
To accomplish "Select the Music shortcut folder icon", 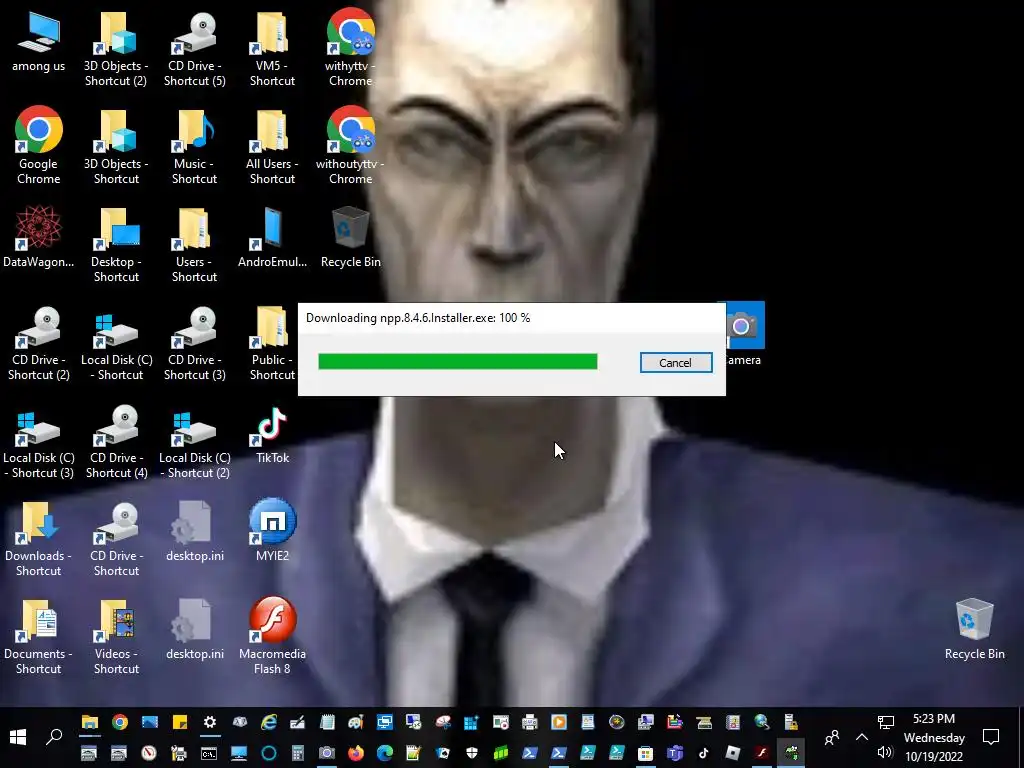I will (x=195, y=145).
